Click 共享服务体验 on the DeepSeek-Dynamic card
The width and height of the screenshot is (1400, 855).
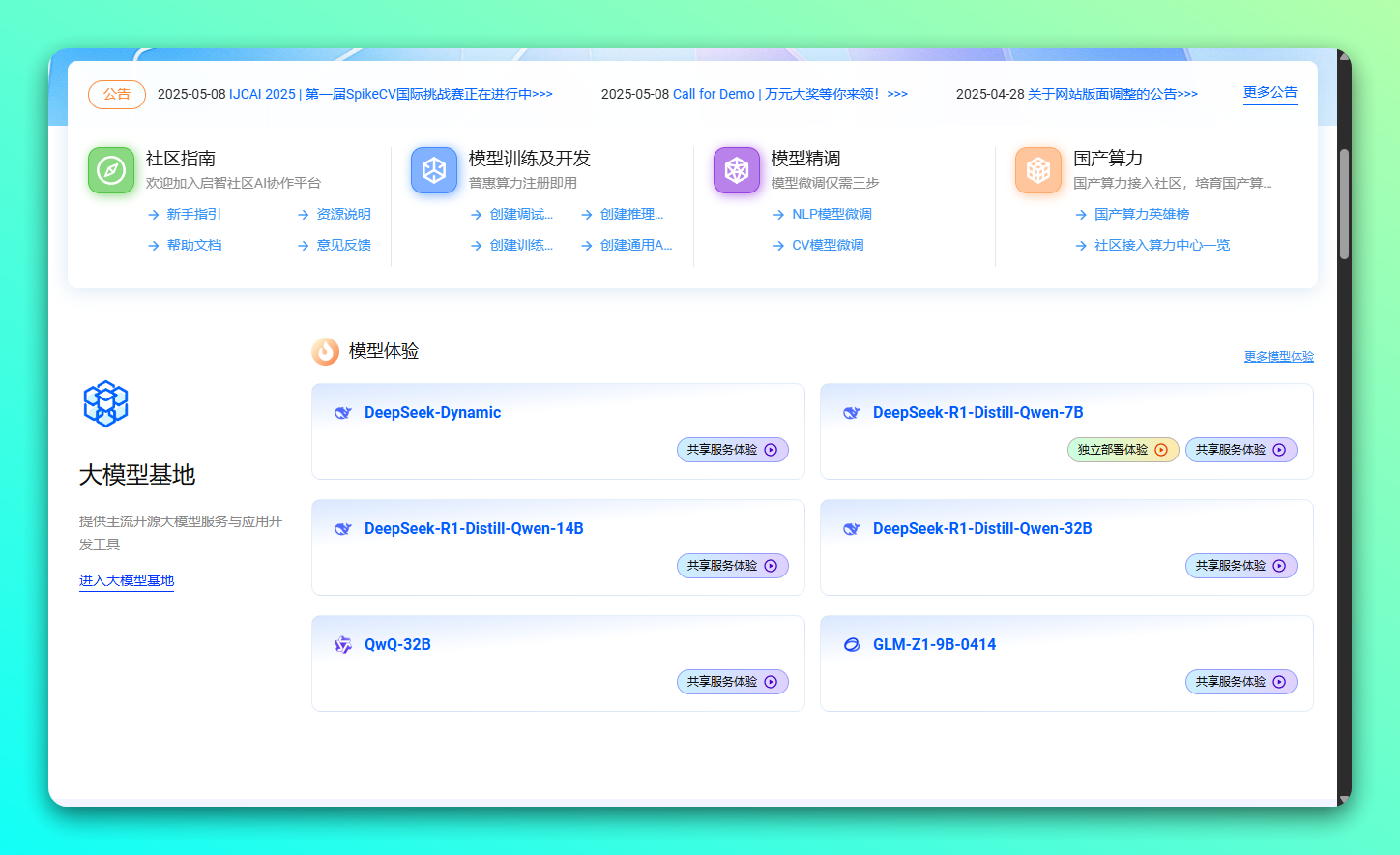733,450
